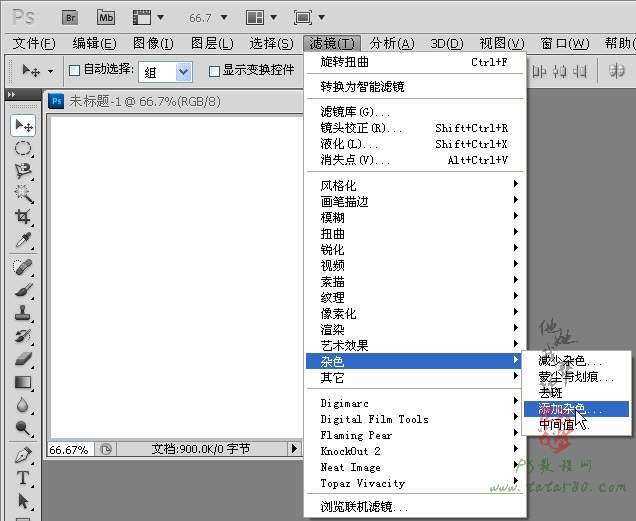The image size is (636, 521).
Task: Select the Pen tool
Action: click(x=23, y=455)
